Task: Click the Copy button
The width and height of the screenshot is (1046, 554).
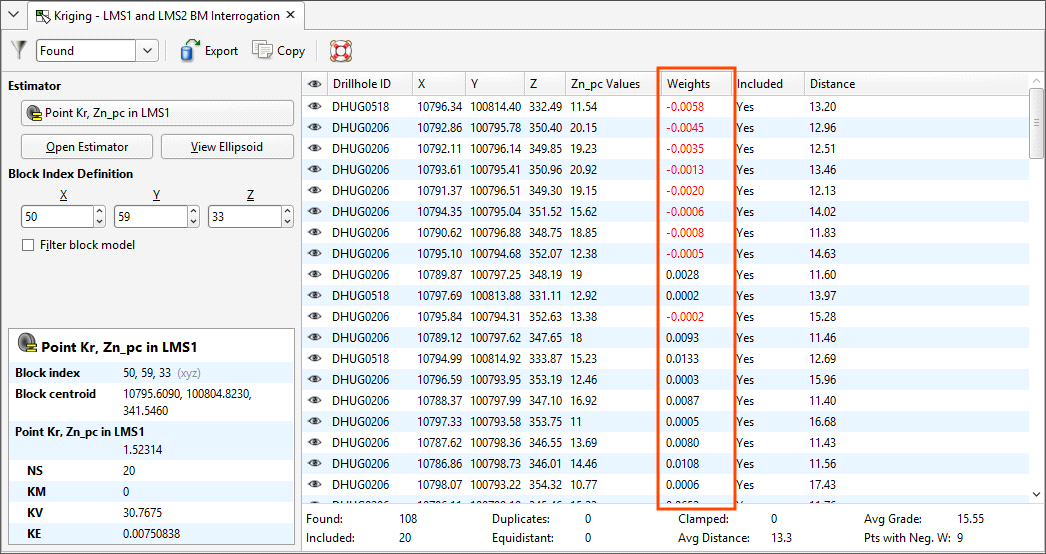Action: [279, 51]
